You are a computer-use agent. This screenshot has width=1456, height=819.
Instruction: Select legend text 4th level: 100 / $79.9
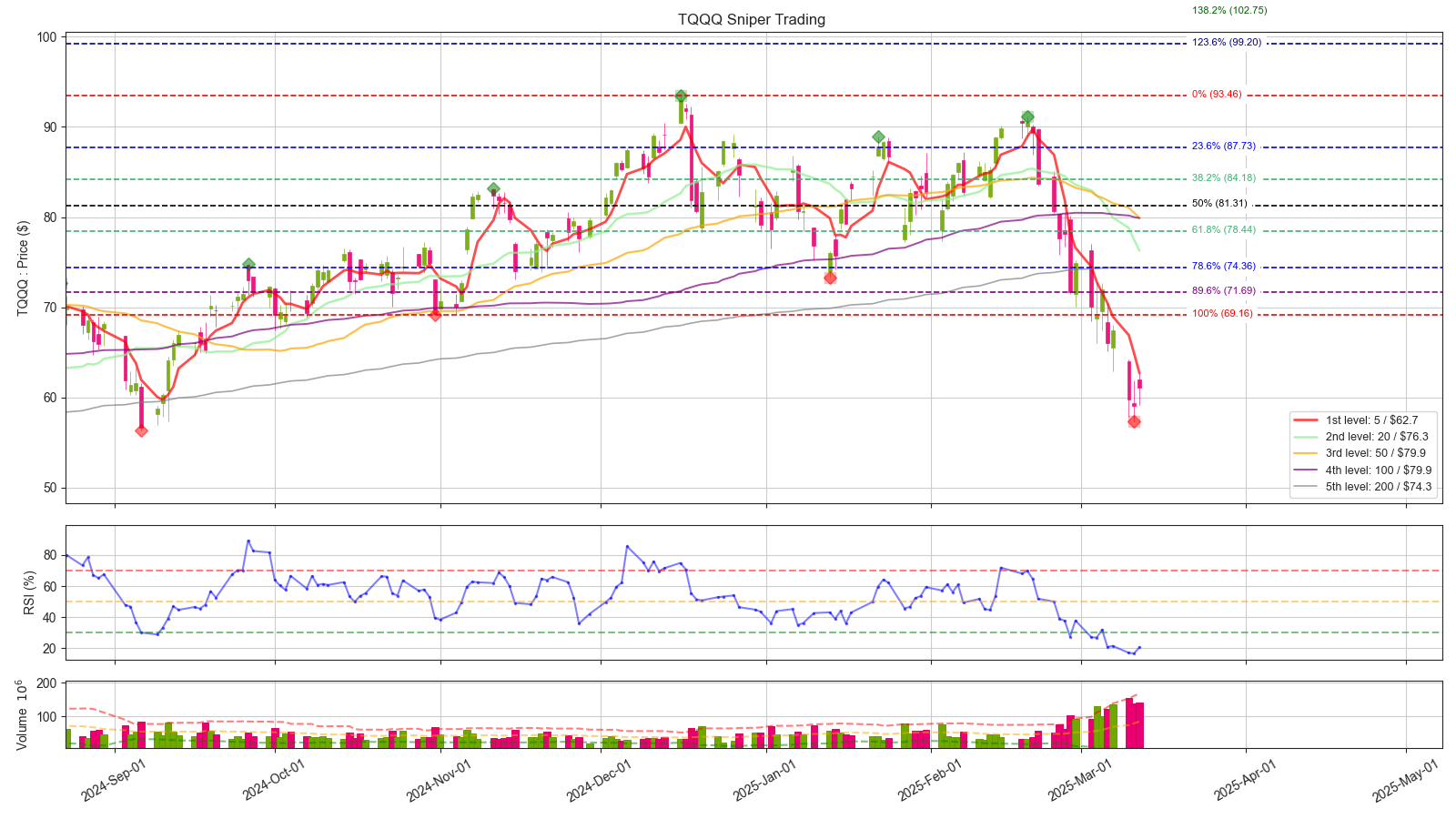coord(1379,470)
